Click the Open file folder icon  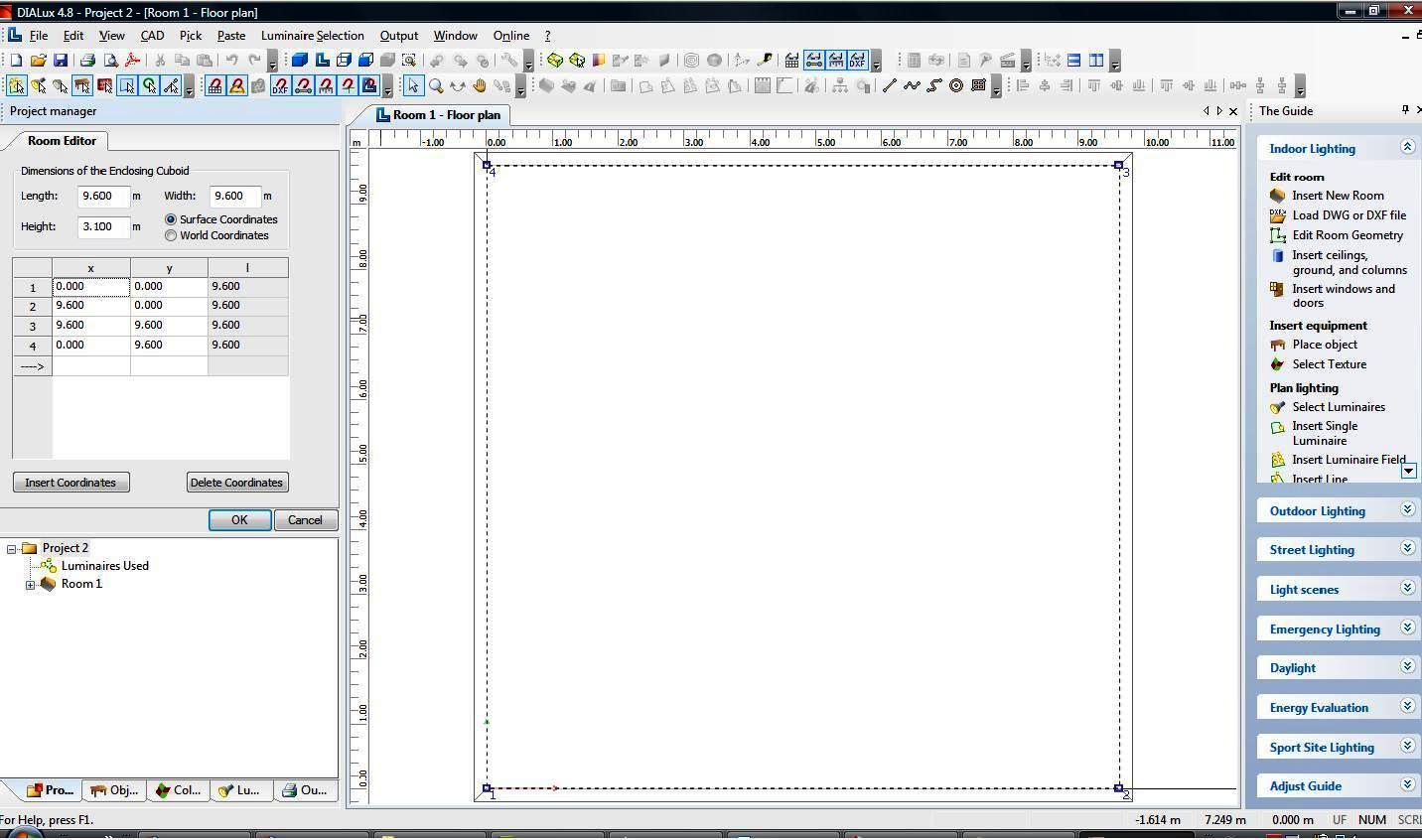click(38, 61)
